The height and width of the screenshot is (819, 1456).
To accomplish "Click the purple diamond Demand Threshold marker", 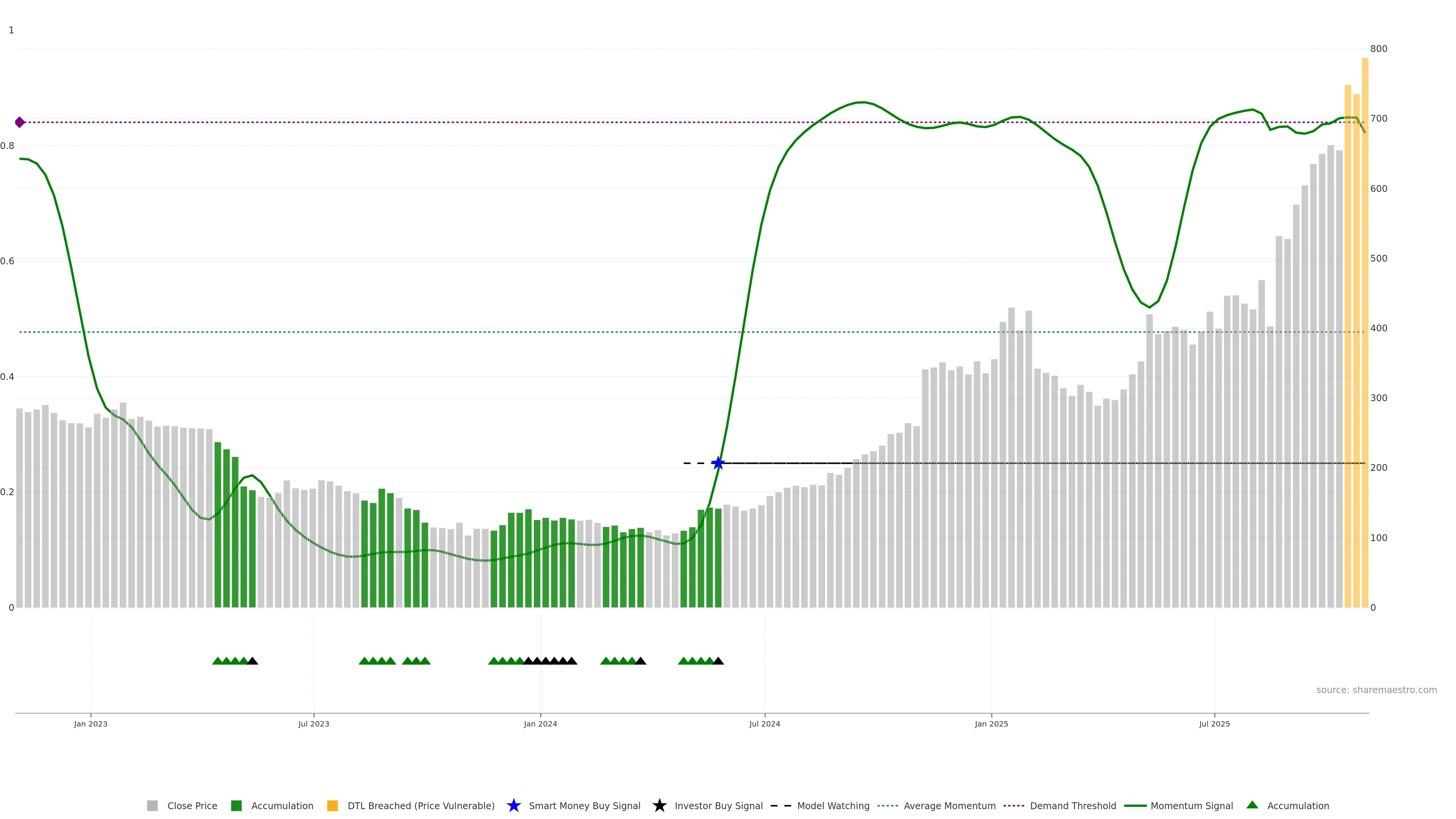I will [x=20, y=122].
